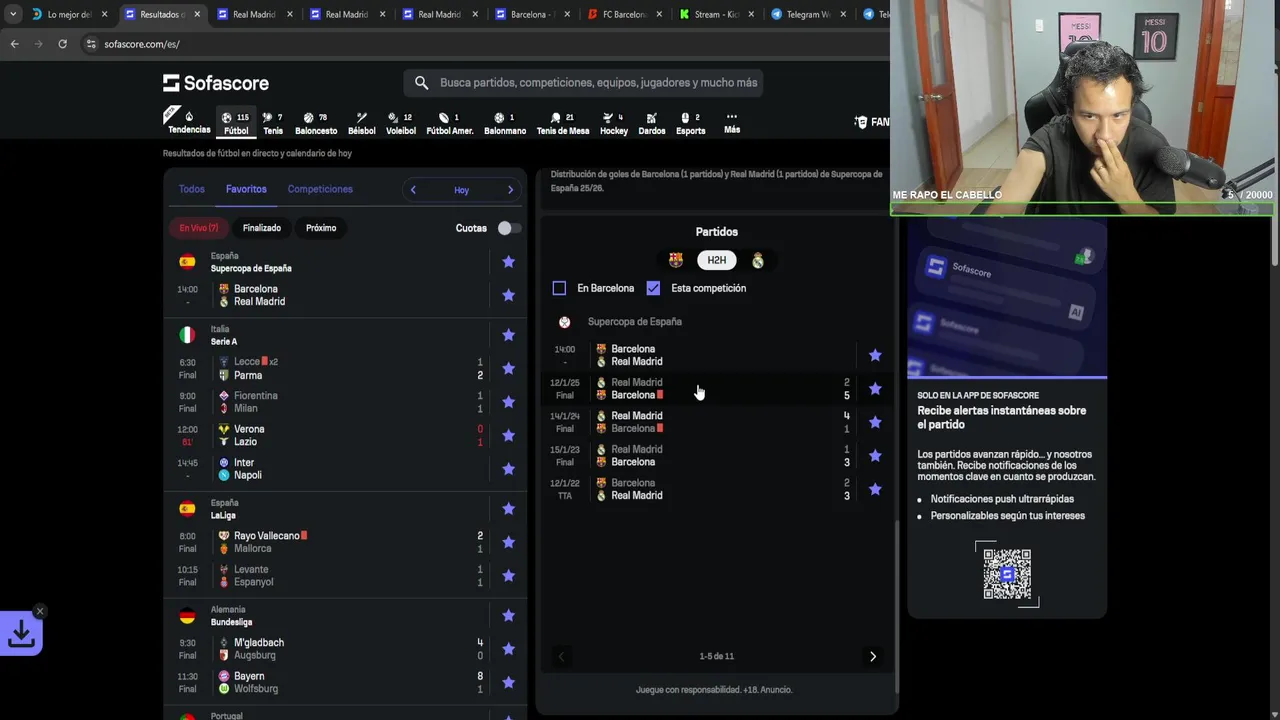Open the Fútbol Amer. sport category
The height and width of the screenshot is (720, 1280).
tap(450, 124)
